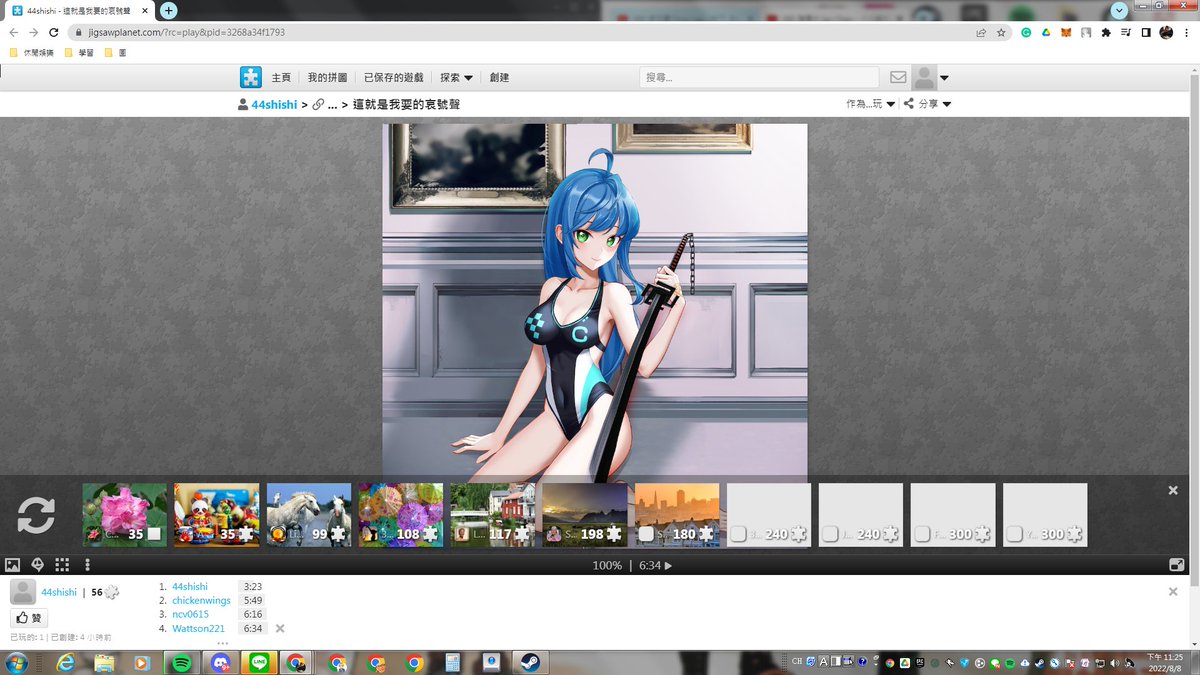Expand the leaderboard with the ellipsis
Viewport: 1200px width, 675px height.
point(222,642)
